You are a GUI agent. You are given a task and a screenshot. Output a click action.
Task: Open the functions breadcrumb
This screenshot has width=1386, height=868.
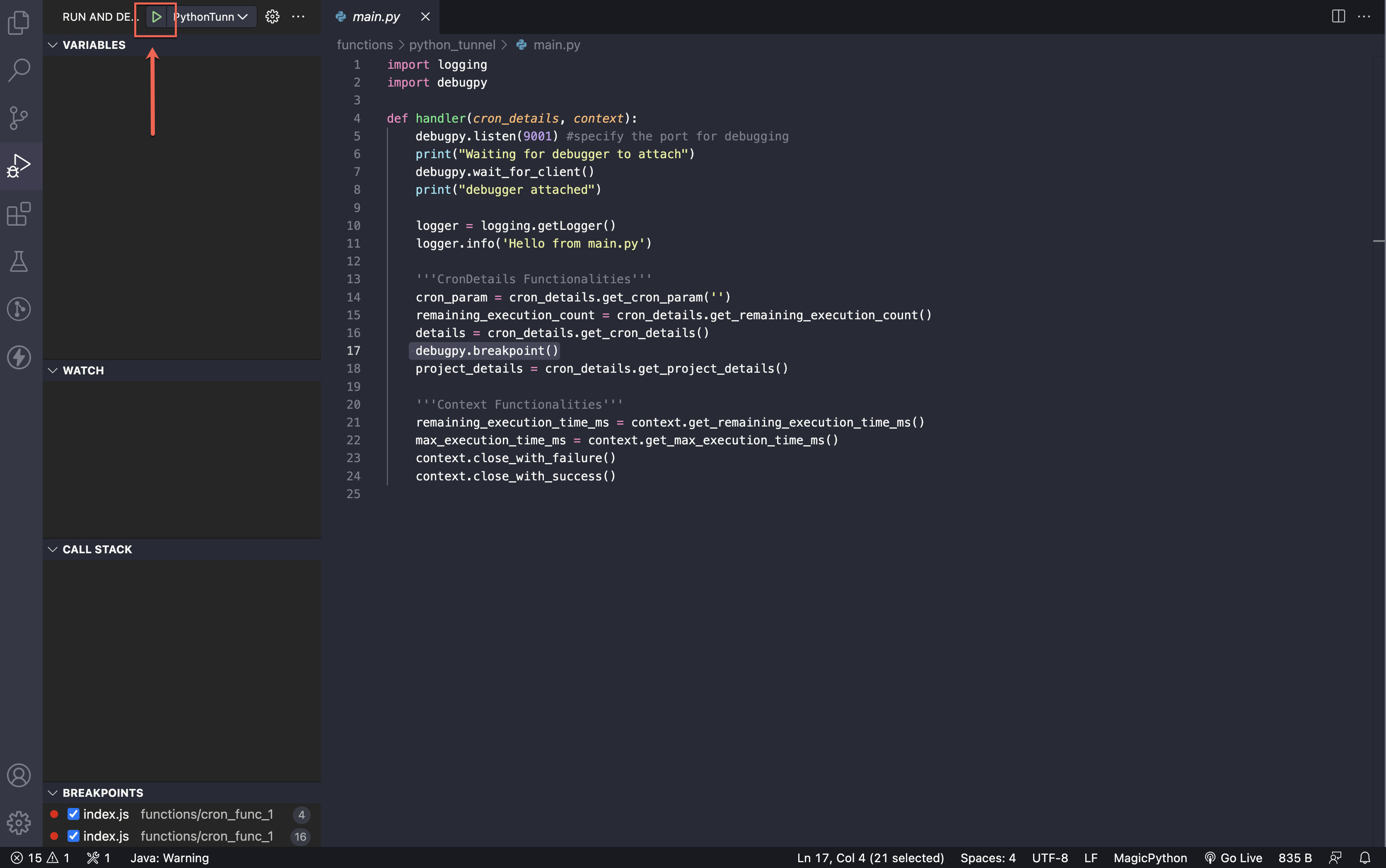365,45
